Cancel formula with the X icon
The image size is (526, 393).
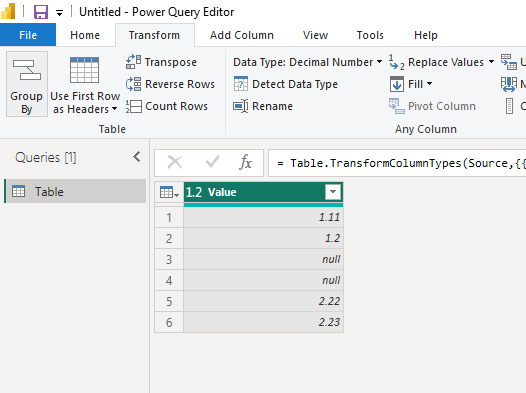tap(175, 163)
